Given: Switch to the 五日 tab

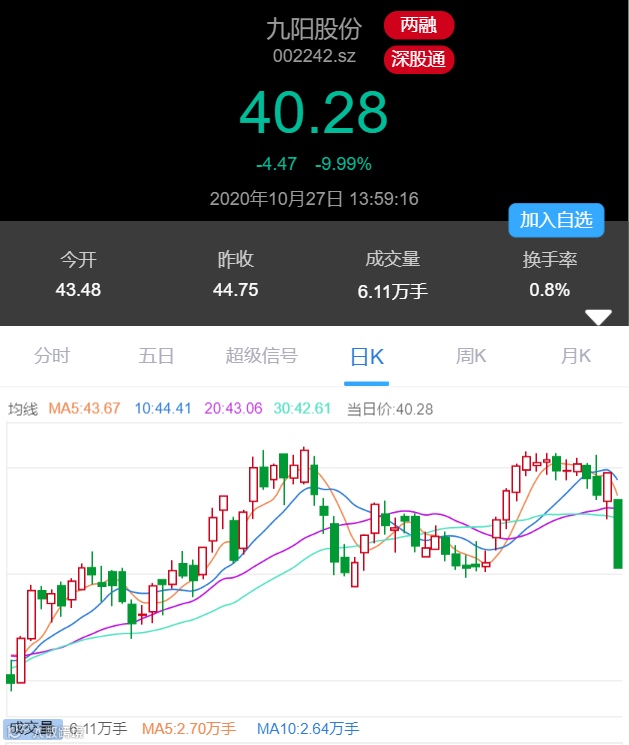Looking at the screenshot, I should (156, 356).
